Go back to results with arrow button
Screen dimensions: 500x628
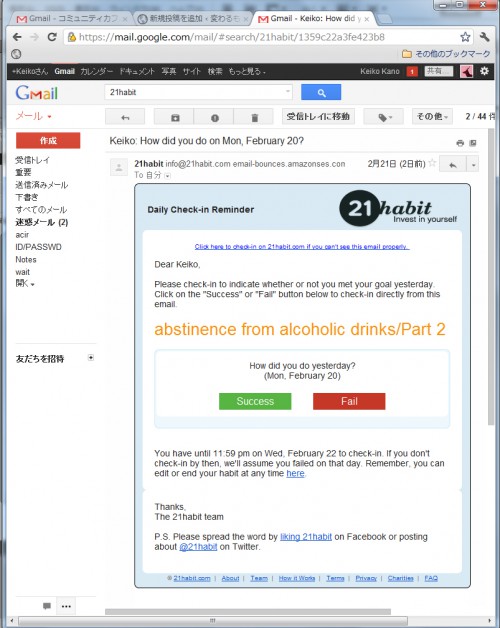point(125,117)
